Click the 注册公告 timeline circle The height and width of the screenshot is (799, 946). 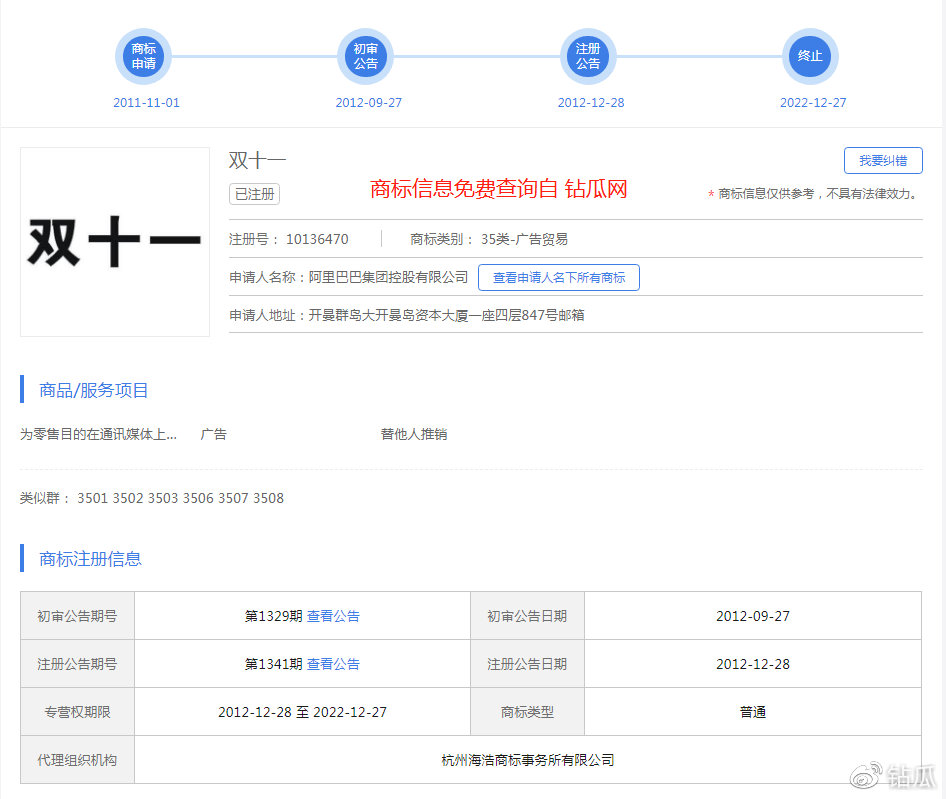click(x=588, y=56)
